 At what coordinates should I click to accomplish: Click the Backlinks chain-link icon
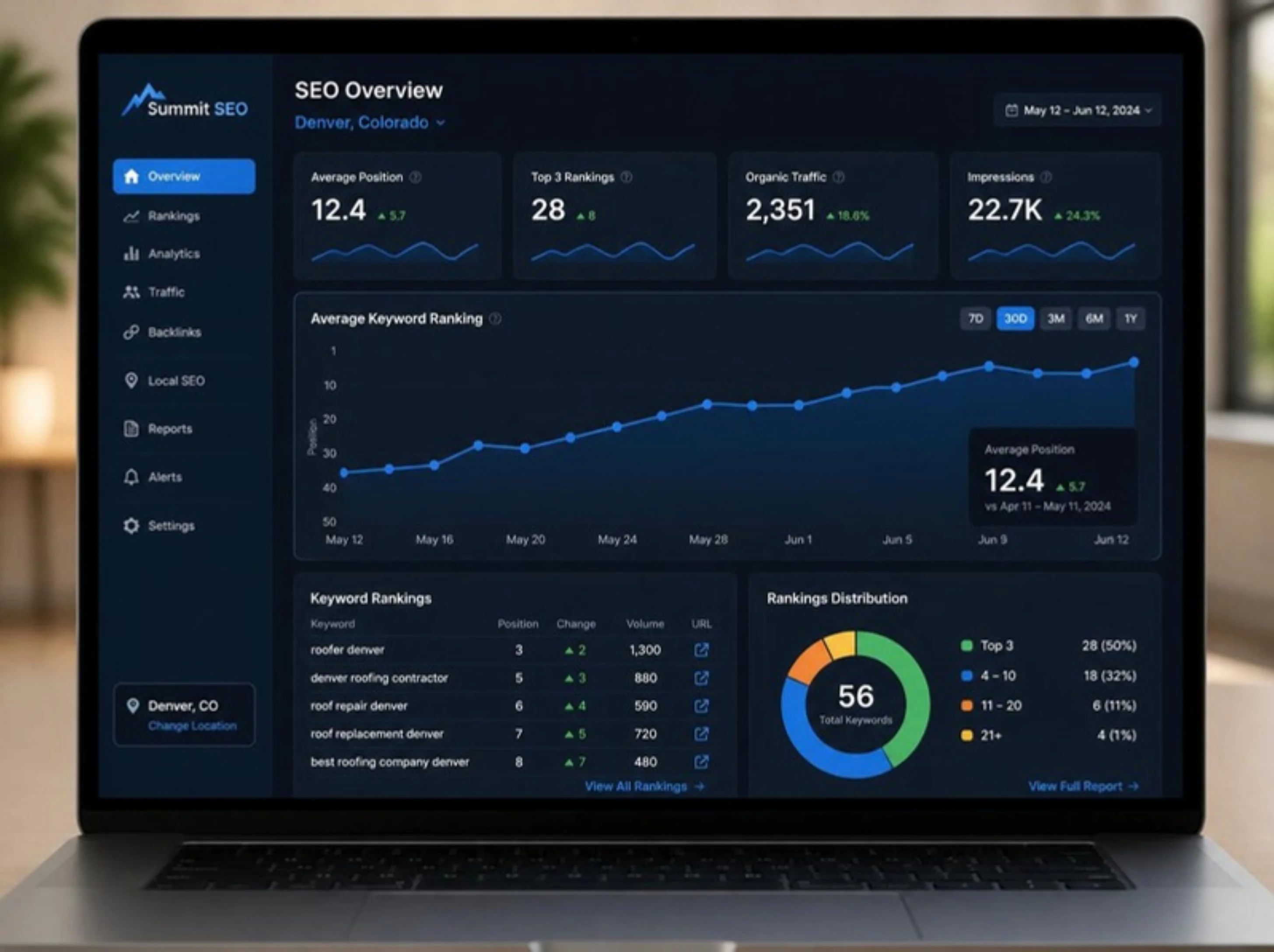coord(131,332)
